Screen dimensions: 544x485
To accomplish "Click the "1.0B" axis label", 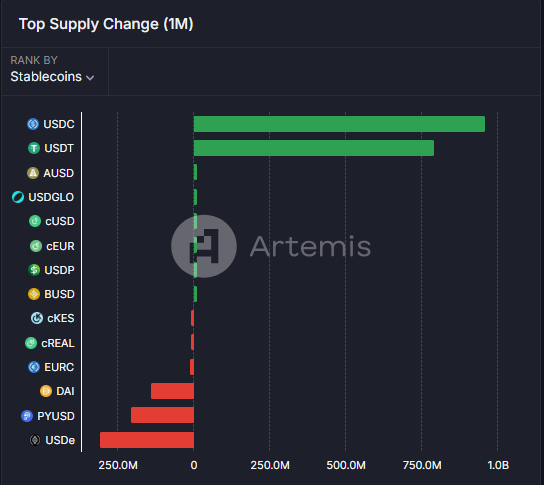I will 498,465.
